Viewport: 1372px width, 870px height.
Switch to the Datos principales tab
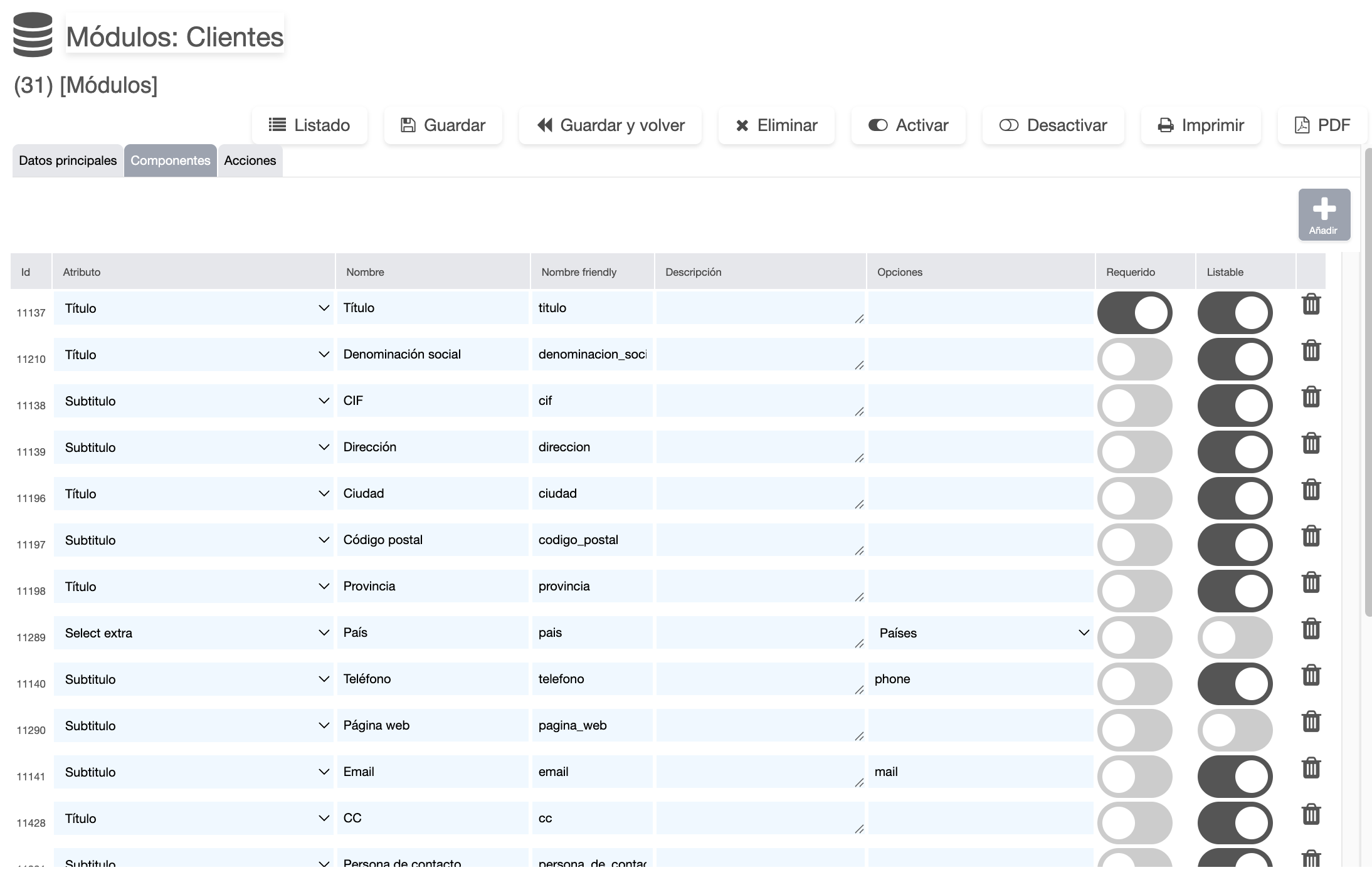[x=68, y=161]
